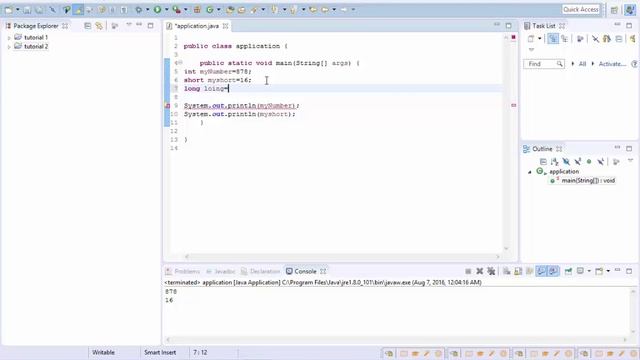Open the Run configurations dropdown arrow
Viewport: 640px width, 360px height.
[166, 9]
